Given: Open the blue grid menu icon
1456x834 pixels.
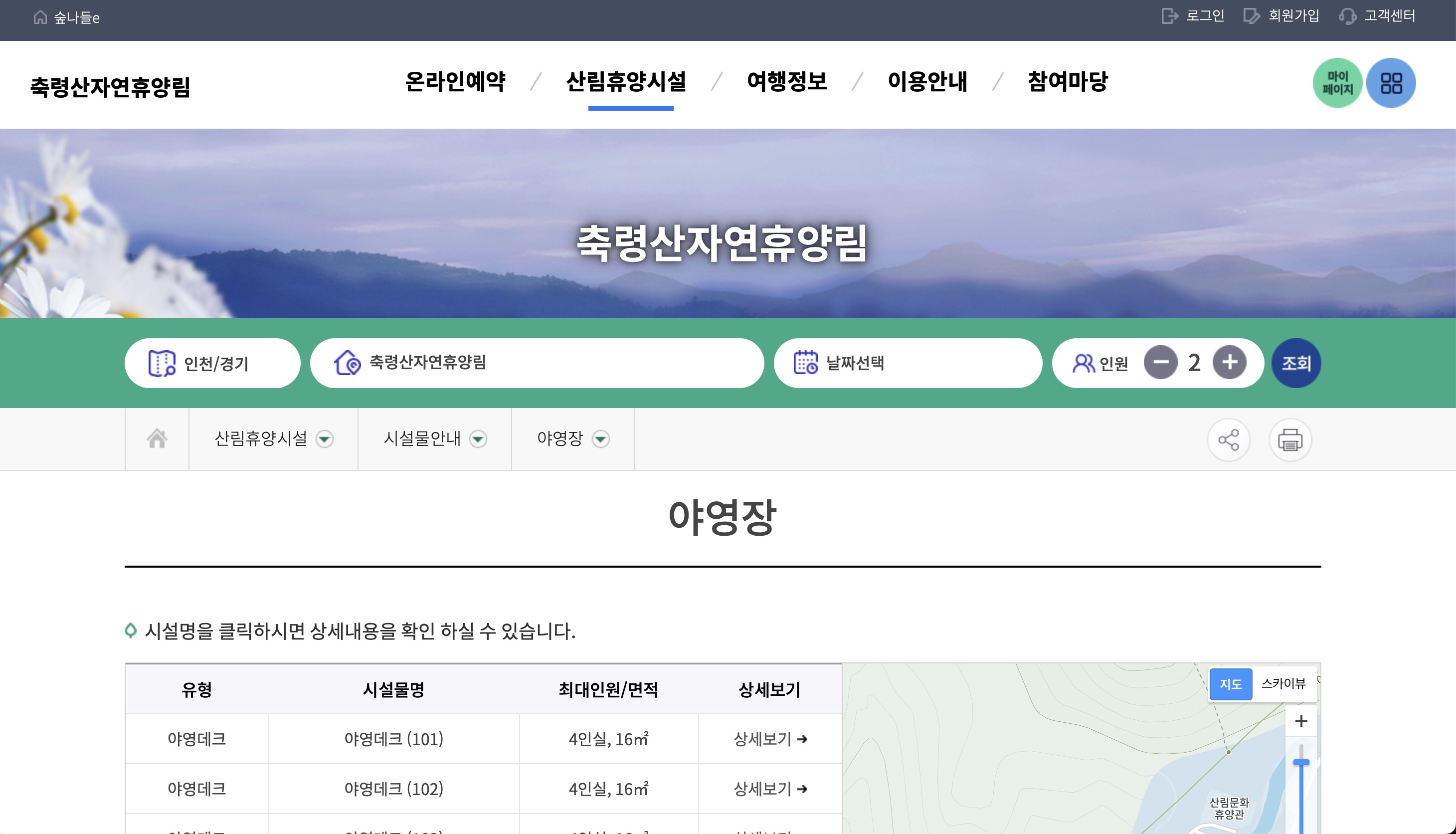Looking at the screenshot, I should 1391,83.
